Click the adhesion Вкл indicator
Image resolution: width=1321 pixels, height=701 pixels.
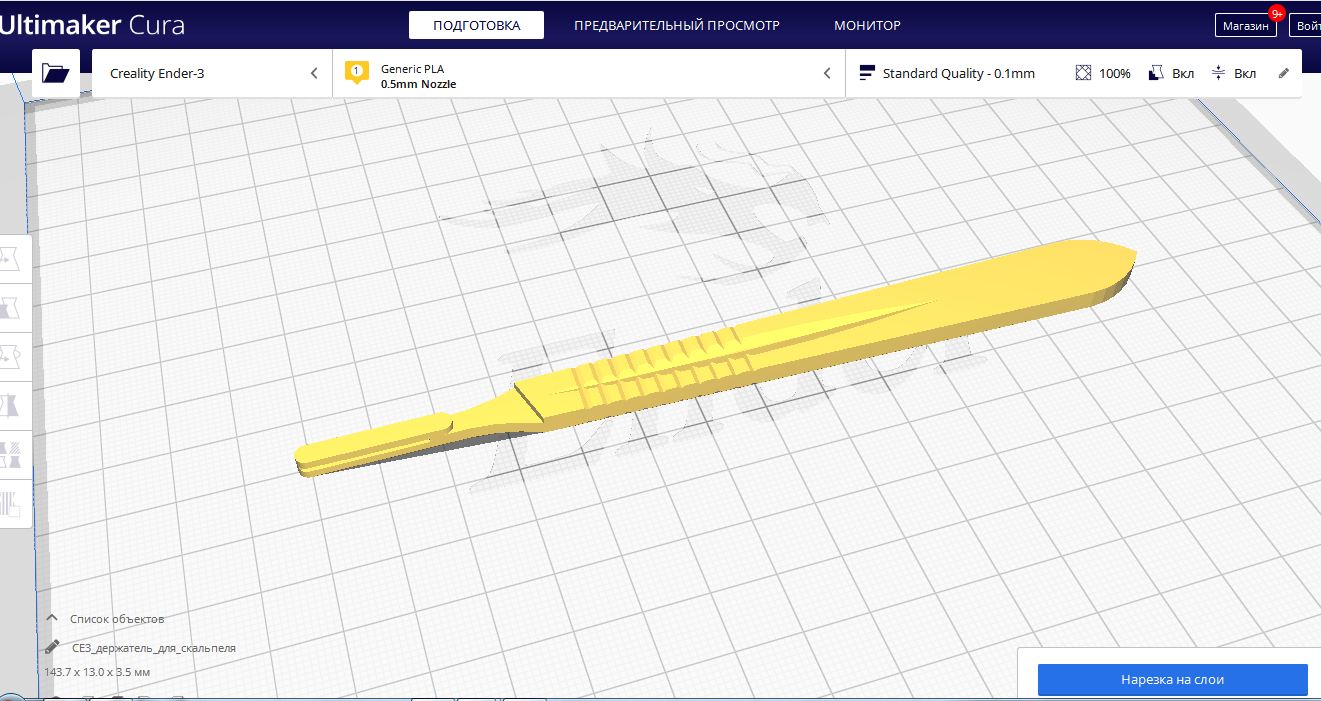point(1233,73)
